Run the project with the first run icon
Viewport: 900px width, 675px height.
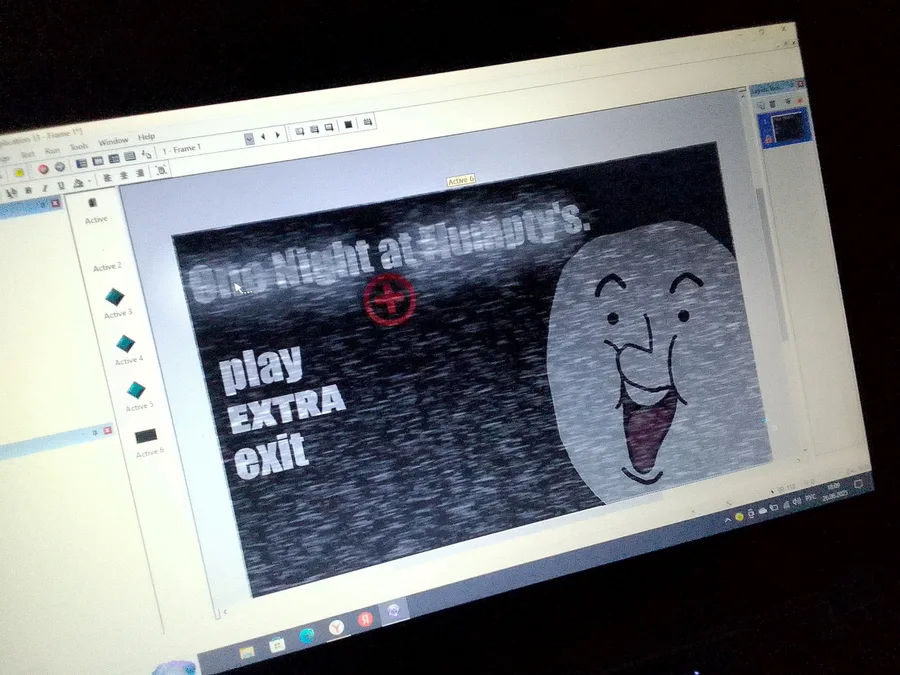pos(300,131)
